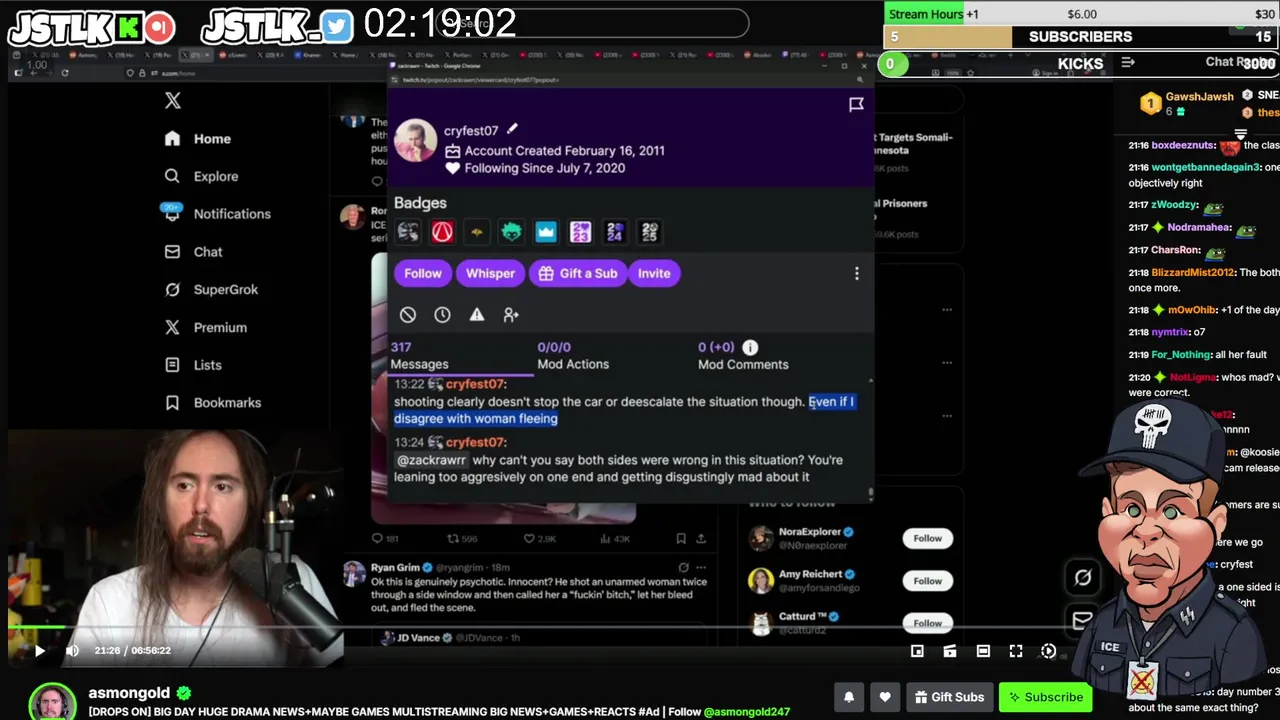Click the BlizzardMist2012 username in chat
The width and height of the screenshot is (1280, 720).
coord(1192,272)
